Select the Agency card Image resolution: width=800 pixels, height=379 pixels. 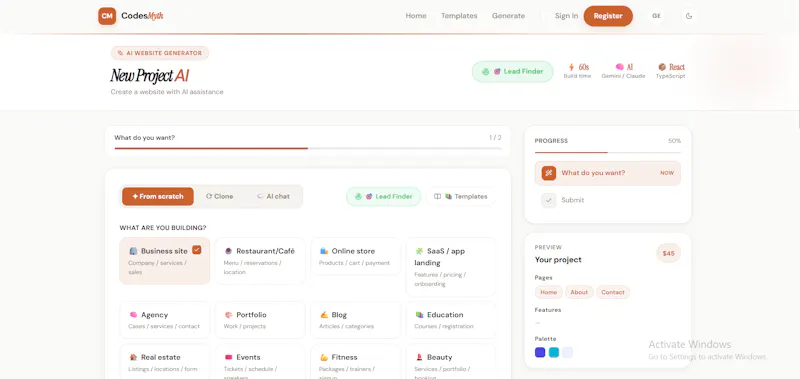(164, 320)
